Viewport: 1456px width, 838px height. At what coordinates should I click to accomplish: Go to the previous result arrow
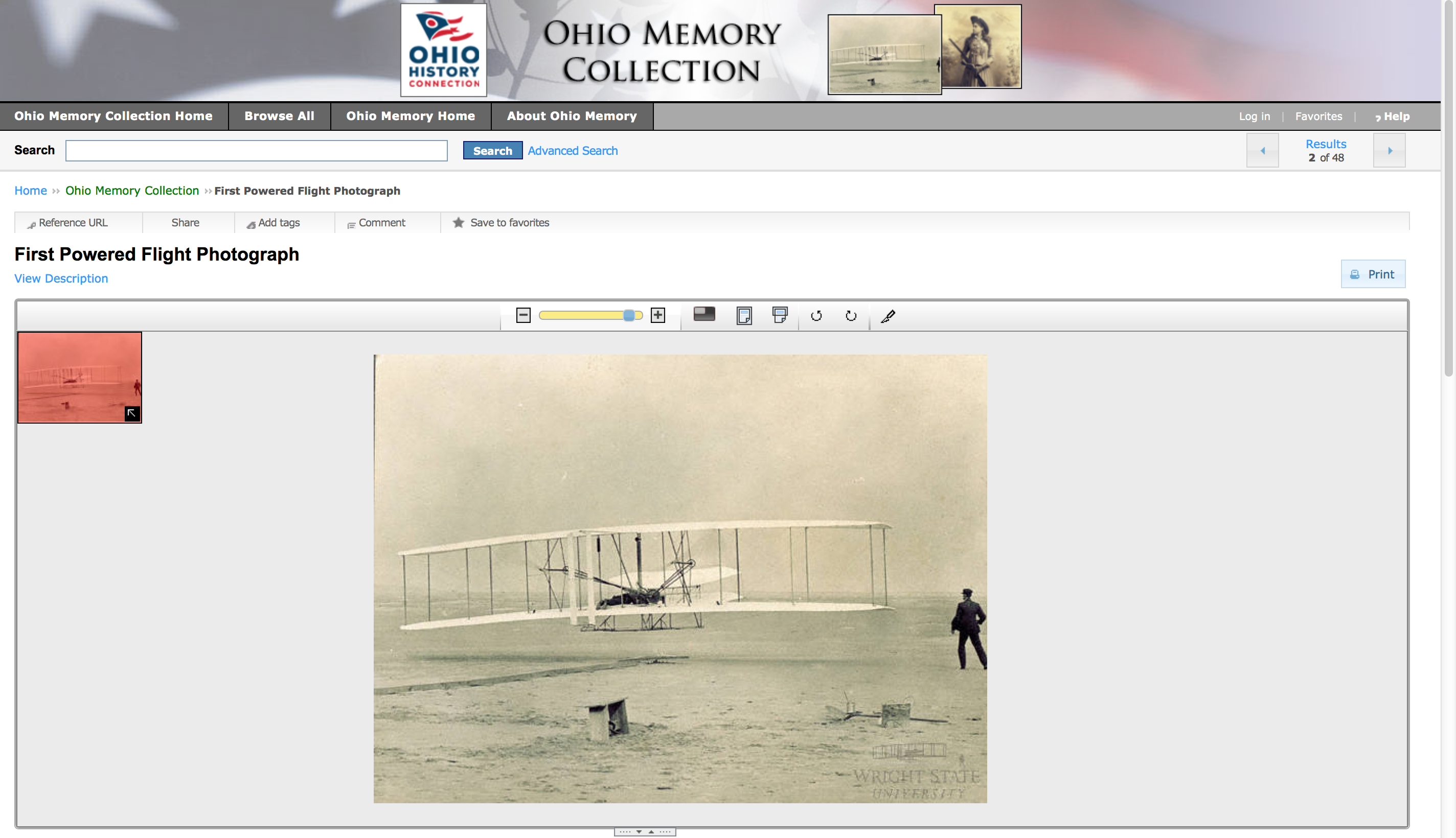click(x=1262, y=151)
